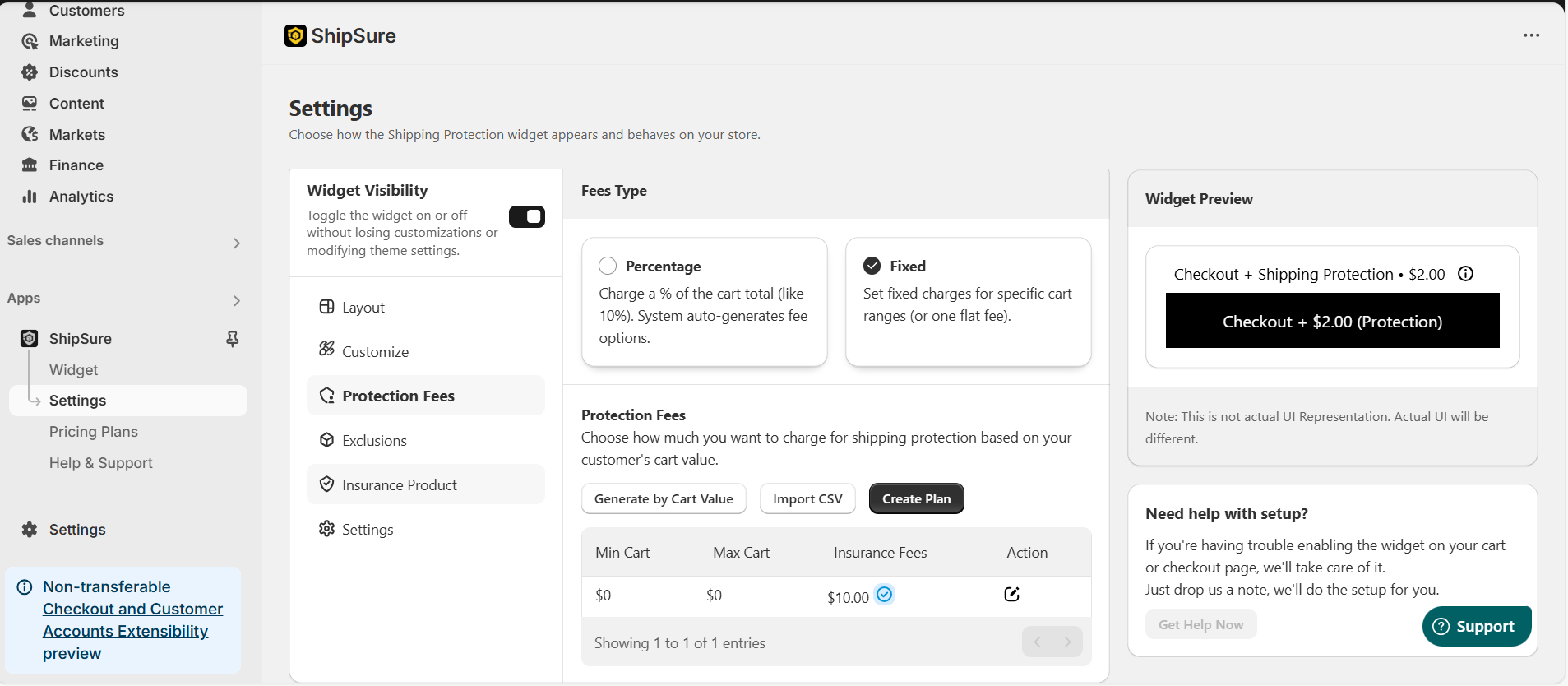Click the Protection Fees icon
1568x686 pixels.
click(x=326, y=396)
